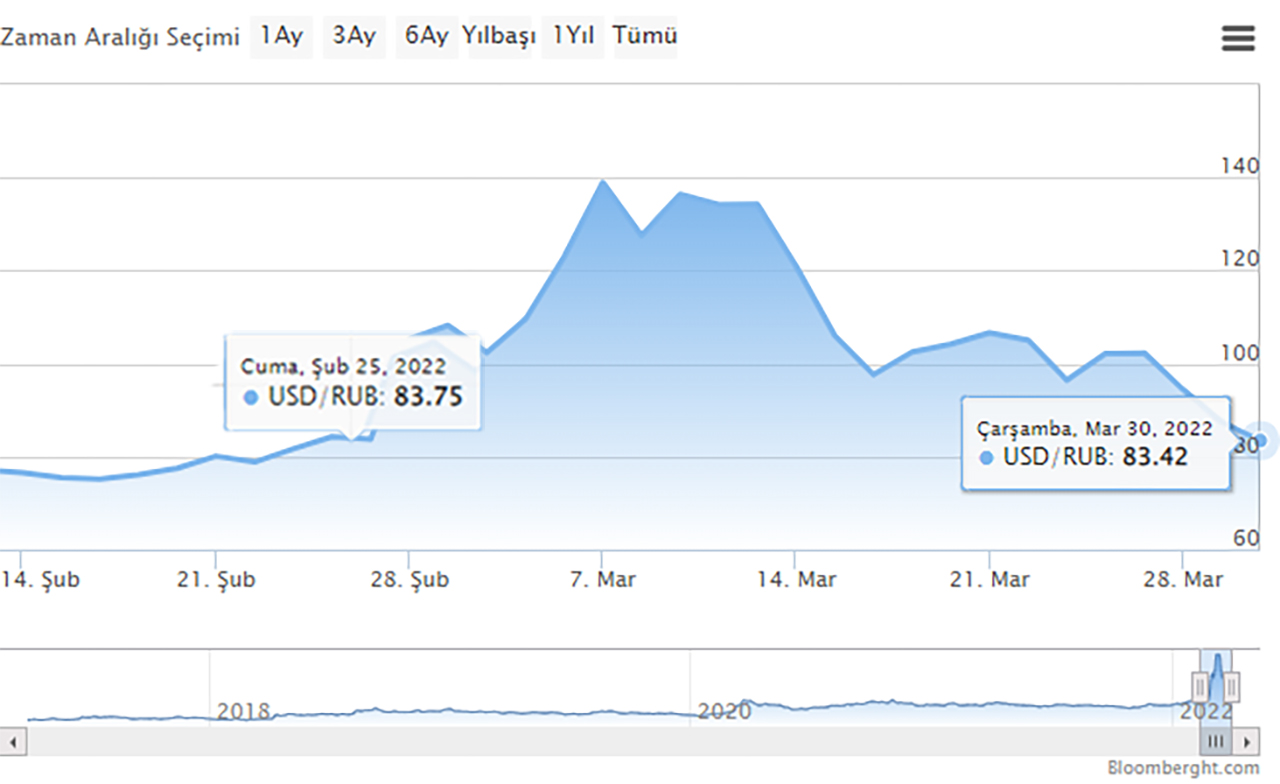
Task: Click the empty scrollbar track in the middle
Action: 600,742
